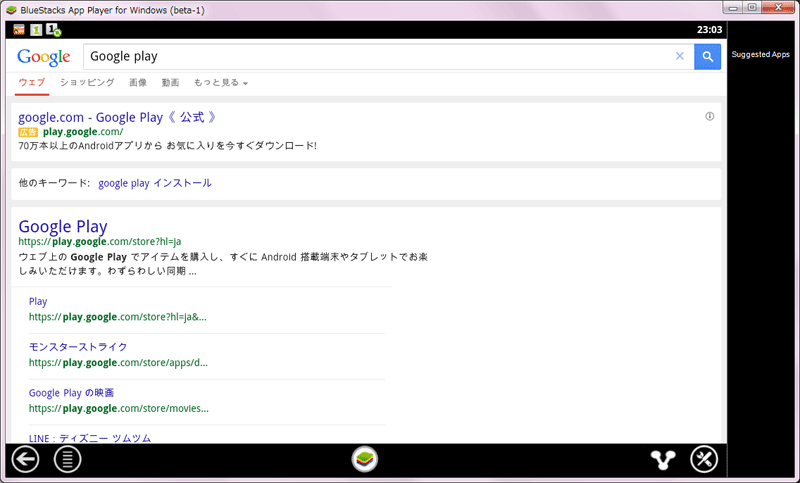
Task: Click the 23:03 clock in status bar
Action: coord(709,30)
